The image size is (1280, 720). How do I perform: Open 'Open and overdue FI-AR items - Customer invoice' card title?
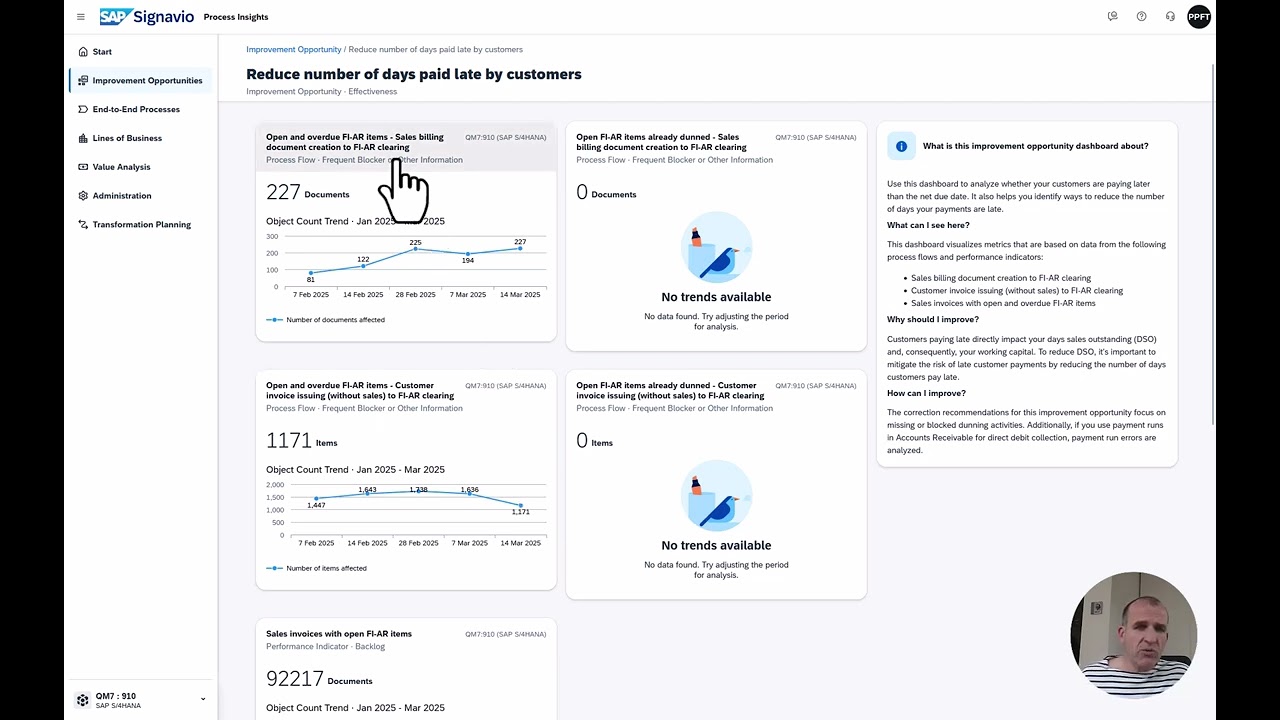tap(360, 390)
